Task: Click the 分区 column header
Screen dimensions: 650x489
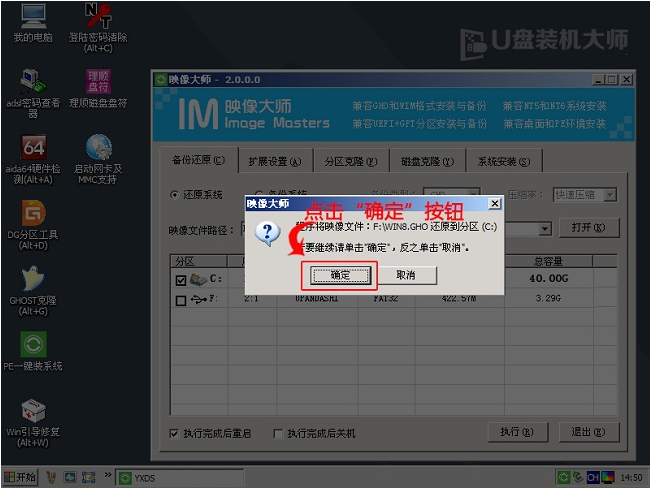Action: tap(199, 261)
